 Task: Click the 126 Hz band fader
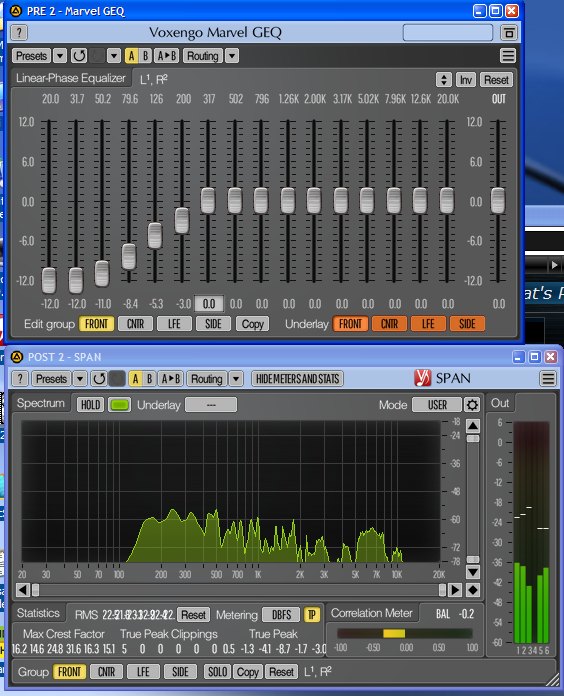155,236
